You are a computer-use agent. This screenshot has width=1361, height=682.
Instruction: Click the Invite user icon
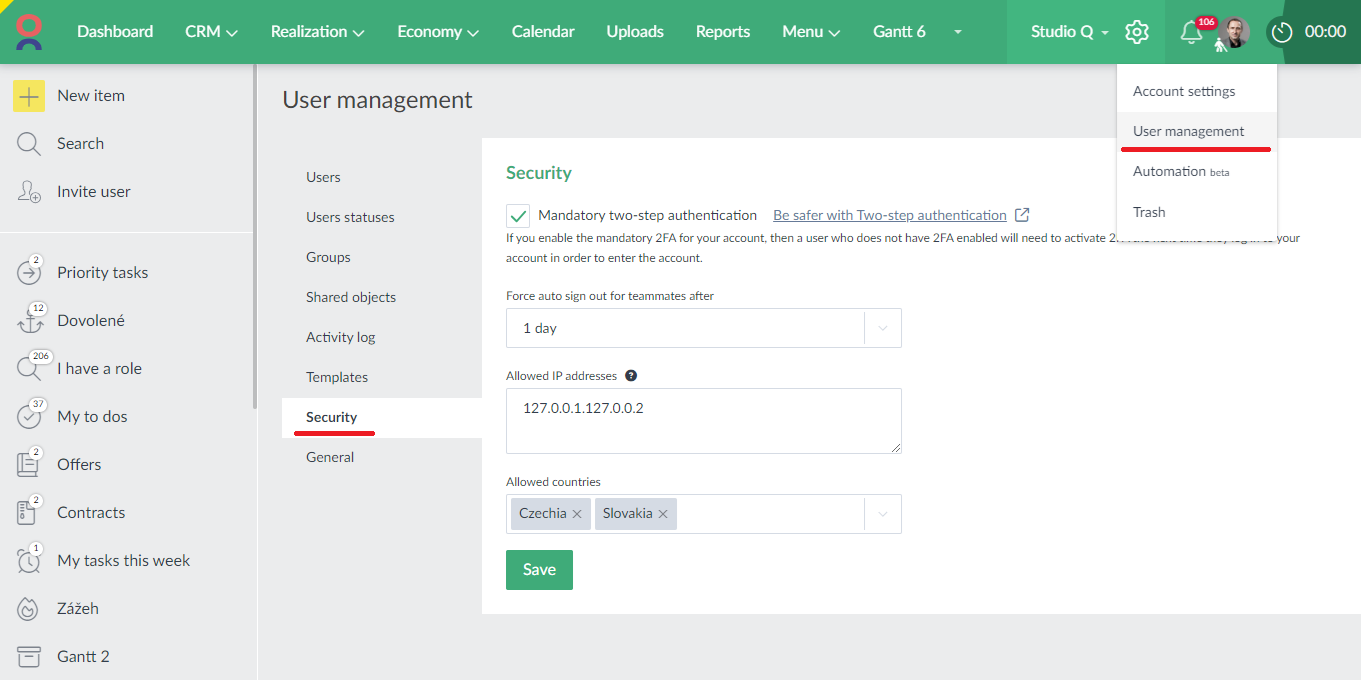[29, 192]
